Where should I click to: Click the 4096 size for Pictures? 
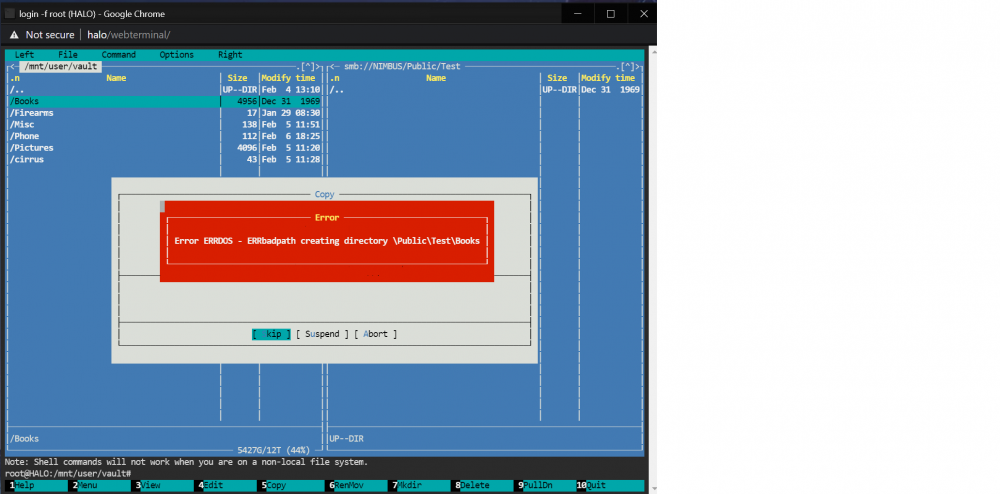[x=246, y=148]
